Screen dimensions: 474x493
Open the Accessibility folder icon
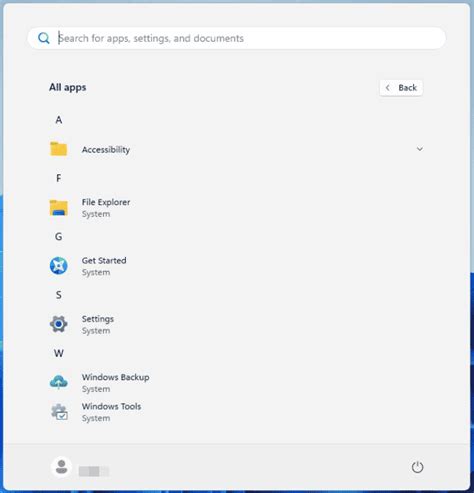(59, 149)
